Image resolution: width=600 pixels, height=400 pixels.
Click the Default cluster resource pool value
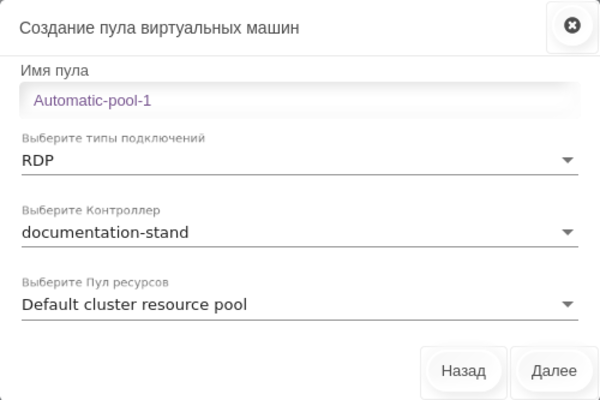pos(134,304)
